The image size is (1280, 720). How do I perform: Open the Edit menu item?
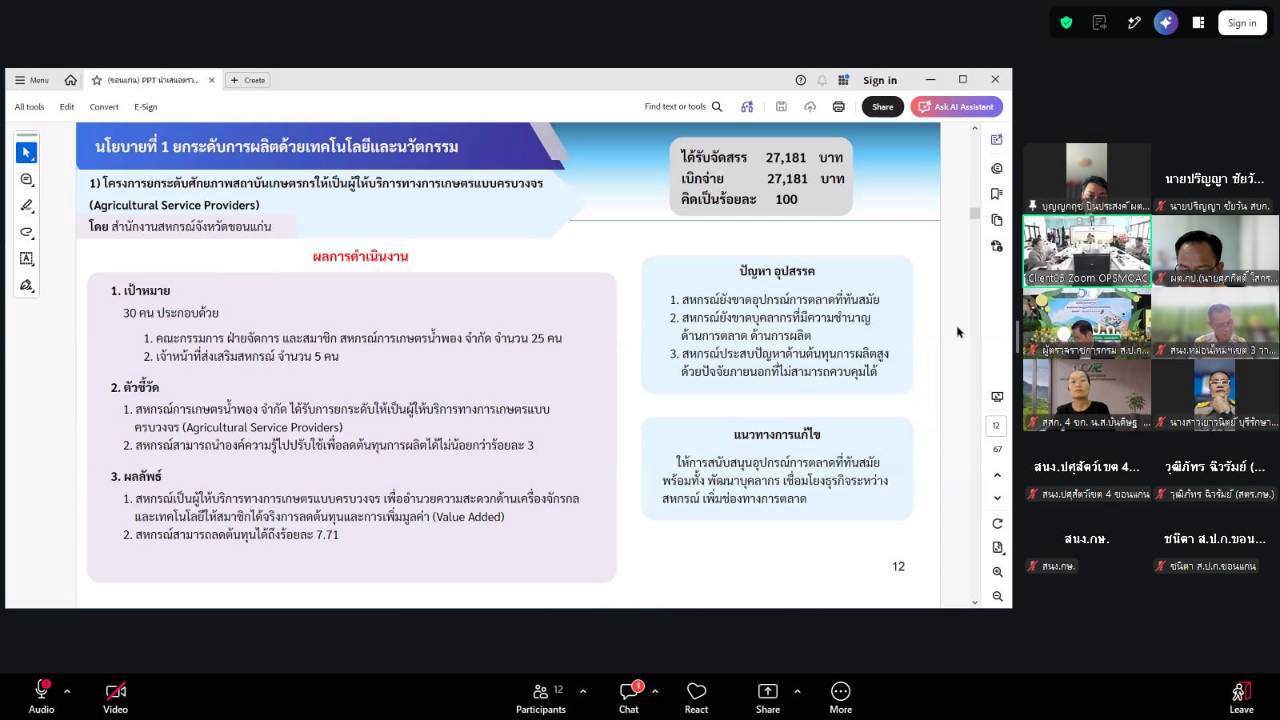pyautogui.click(x=67, y=107)
